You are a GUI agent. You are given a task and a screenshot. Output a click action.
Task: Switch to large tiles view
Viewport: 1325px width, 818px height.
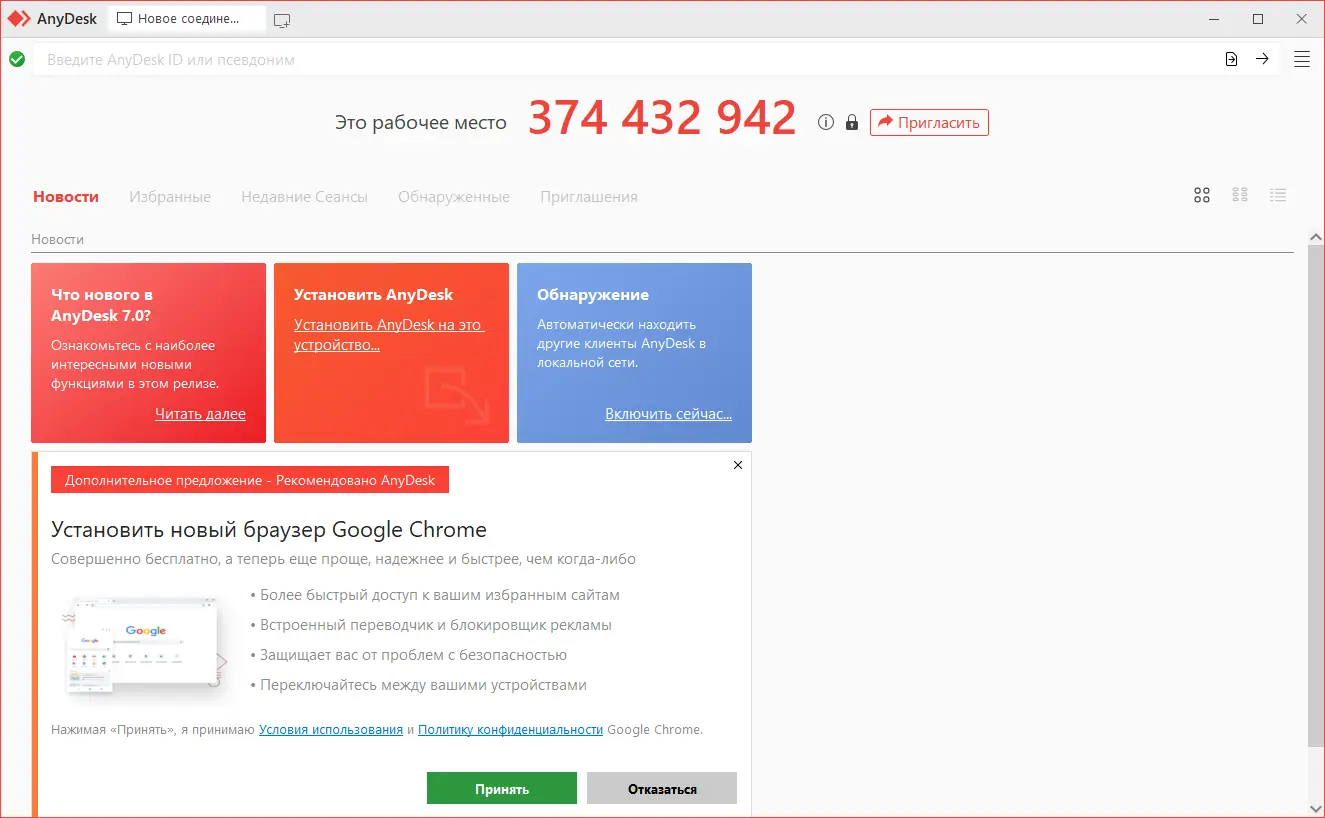(1202, 195)
